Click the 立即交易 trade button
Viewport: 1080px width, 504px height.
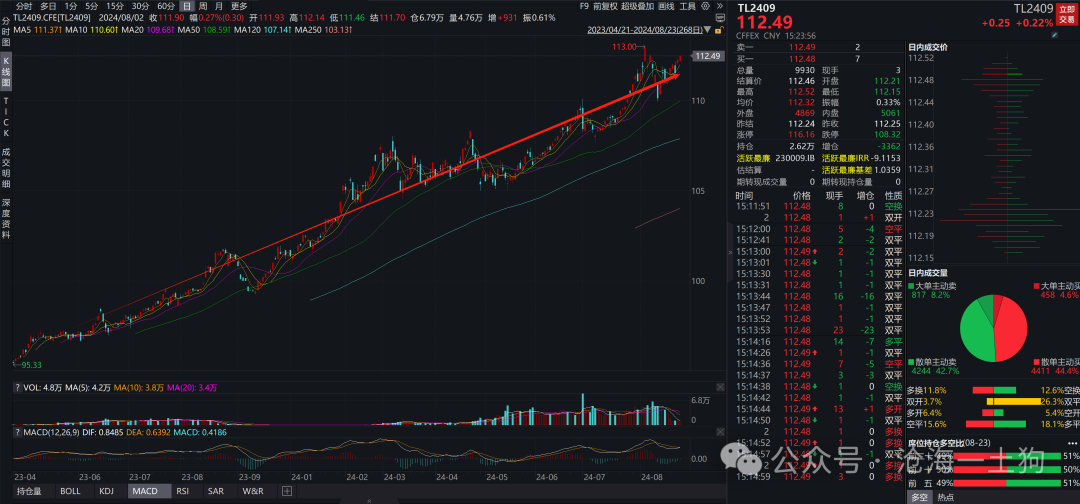click(1066, 14)
